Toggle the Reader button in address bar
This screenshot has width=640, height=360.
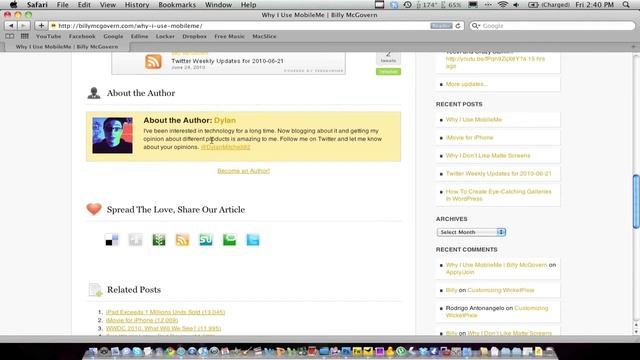441,26
